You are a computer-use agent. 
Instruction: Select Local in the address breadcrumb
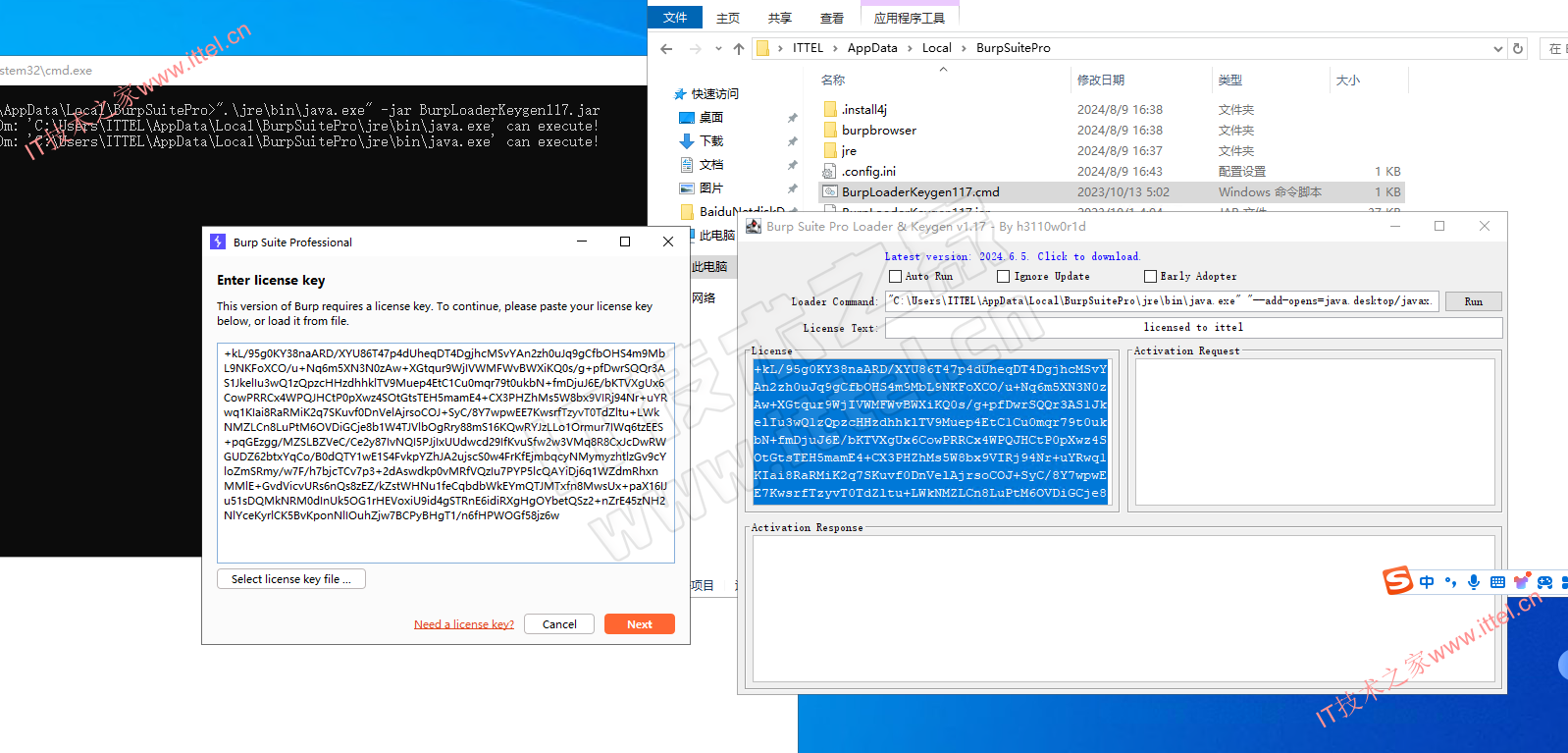point(937,48)
